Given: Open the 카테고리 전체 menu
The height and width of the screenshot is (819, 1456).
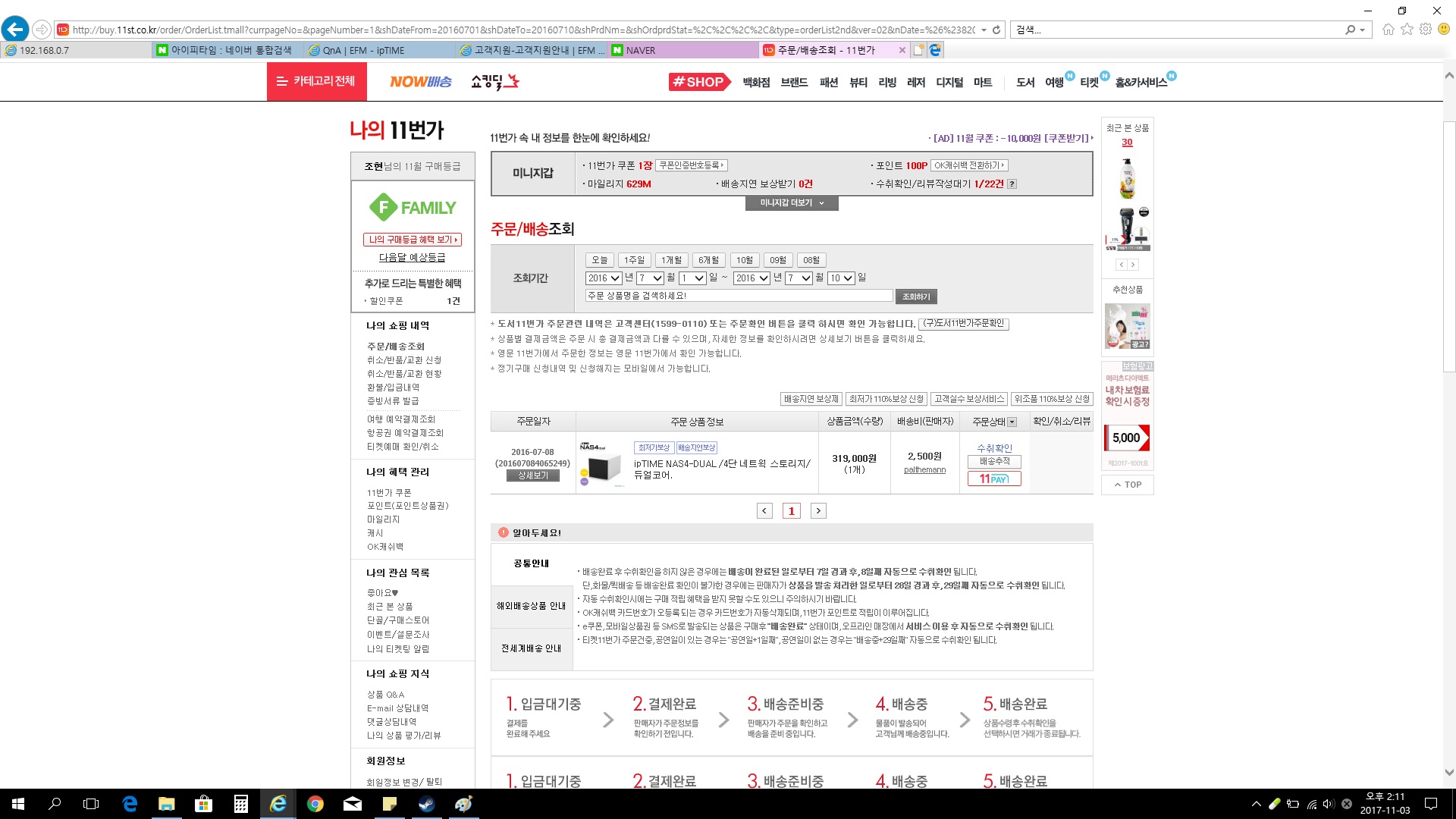Looking at the screenshot, I should tap(316, 81).
